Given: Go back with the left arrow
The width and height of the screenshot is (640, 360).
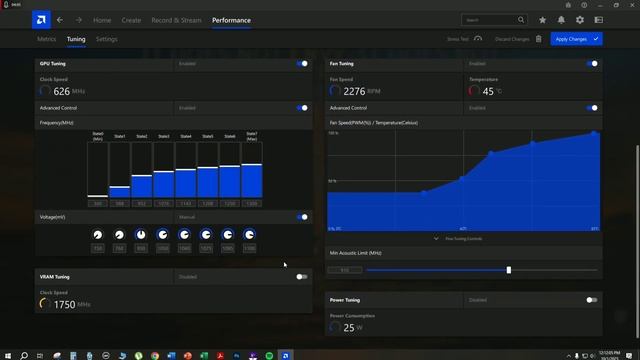Looking at the screenshot, I should coord(60,20).
